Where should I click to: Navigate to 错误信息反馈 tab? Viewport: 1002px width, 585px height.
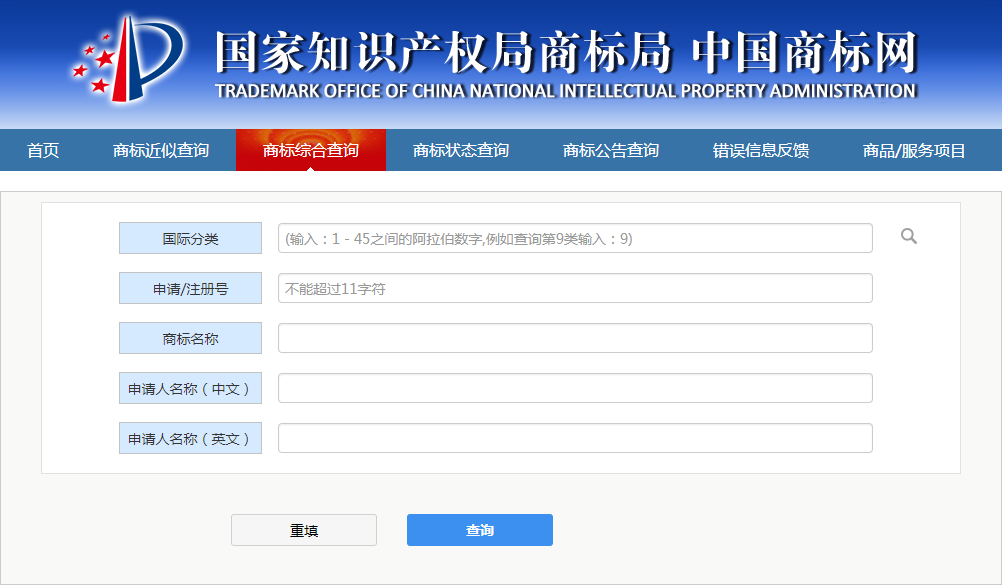pos(761,150)
